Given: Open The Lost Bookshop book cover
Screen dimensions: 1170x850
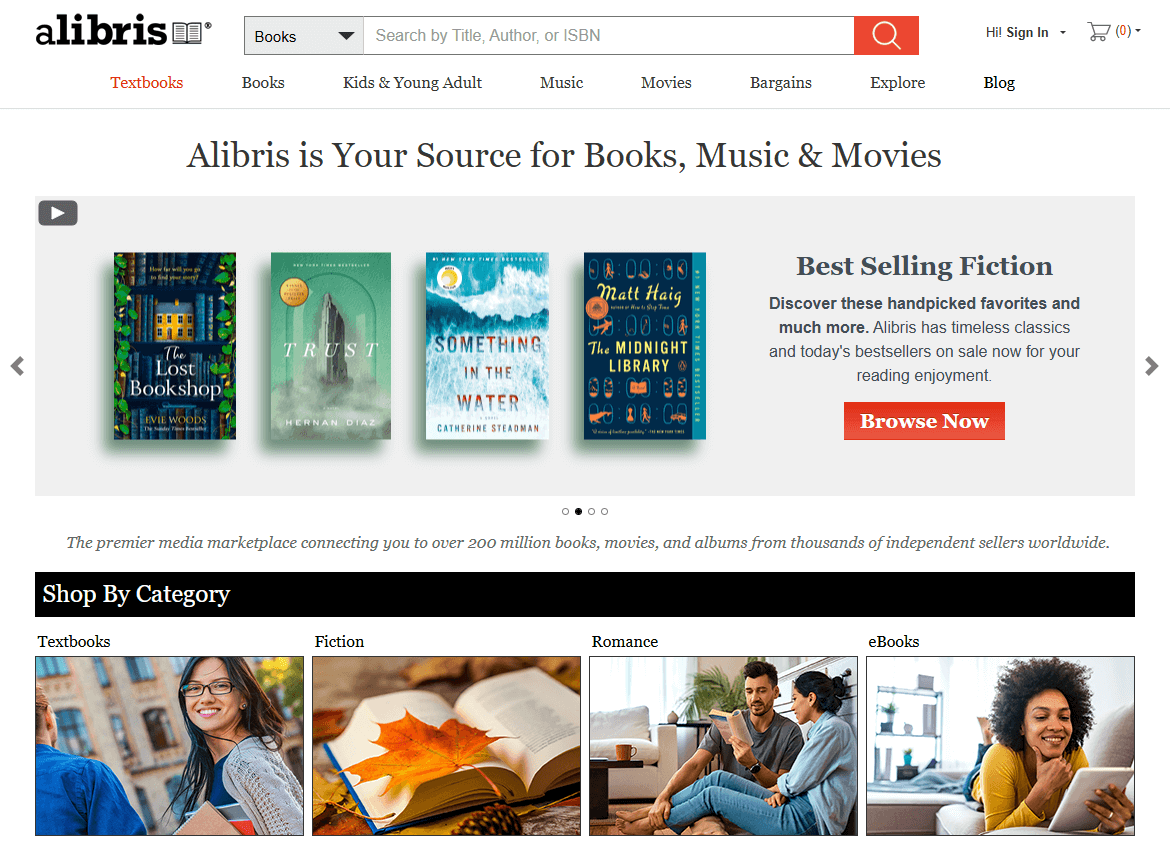Looking at the screenshot, I should [175, 346].
